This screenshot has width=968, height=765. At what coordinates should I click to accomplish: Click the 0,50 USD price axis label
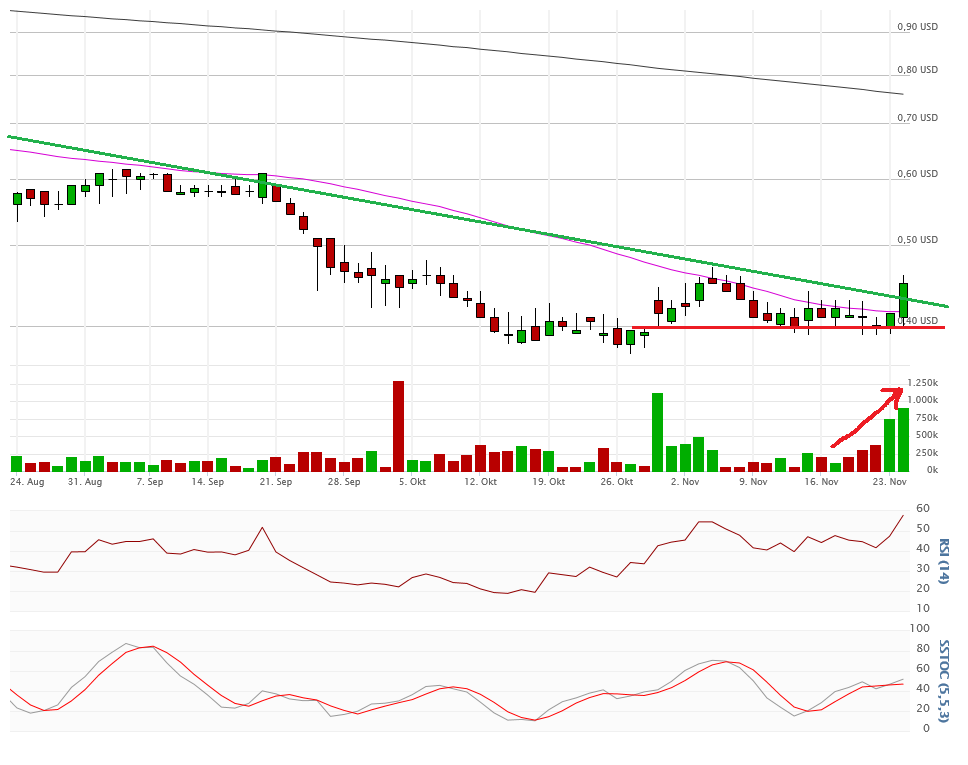point(918,240)
